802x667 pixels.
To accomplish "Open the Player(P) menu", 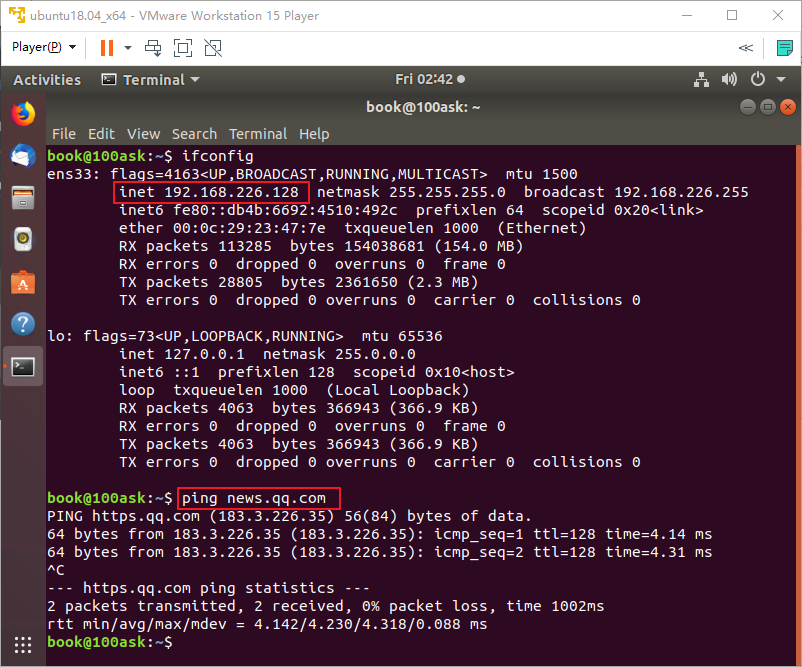I will 44,47.
